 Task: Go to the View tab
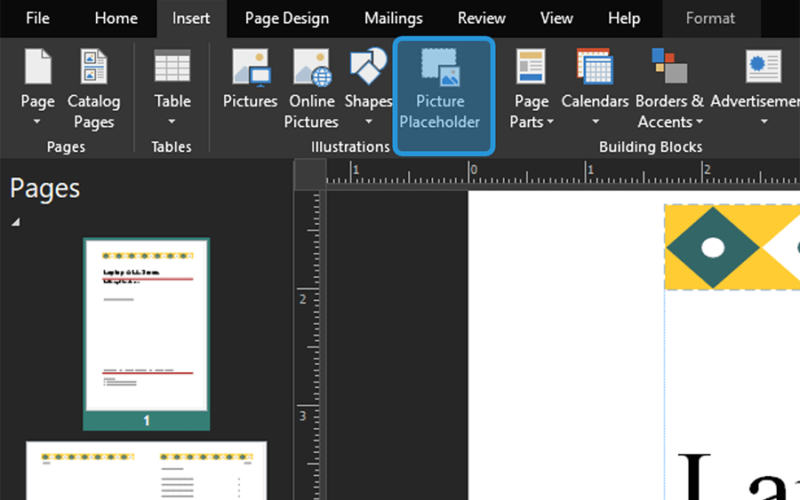556,18
